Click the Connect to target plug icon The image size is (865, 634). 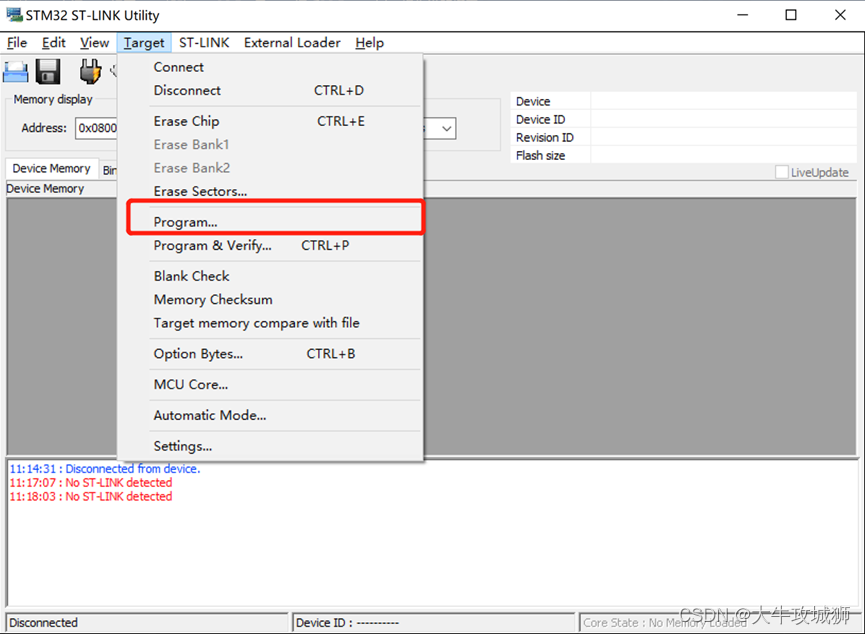pyautogui.click(x=90, y=72)
